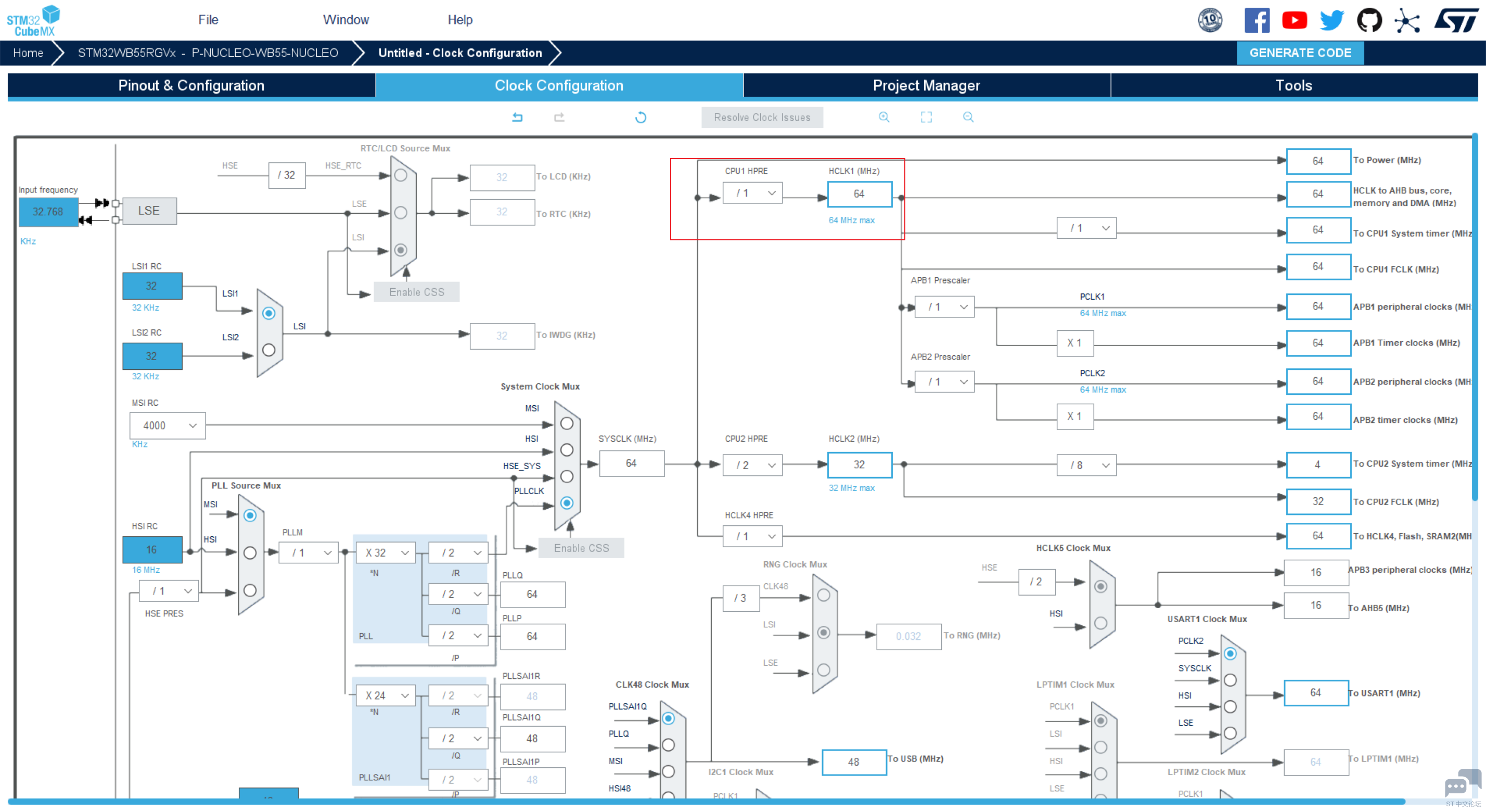1486x812 pixels.
Task: Select HSE_SYS in System Clock Mux
Action: pos(567,476)
